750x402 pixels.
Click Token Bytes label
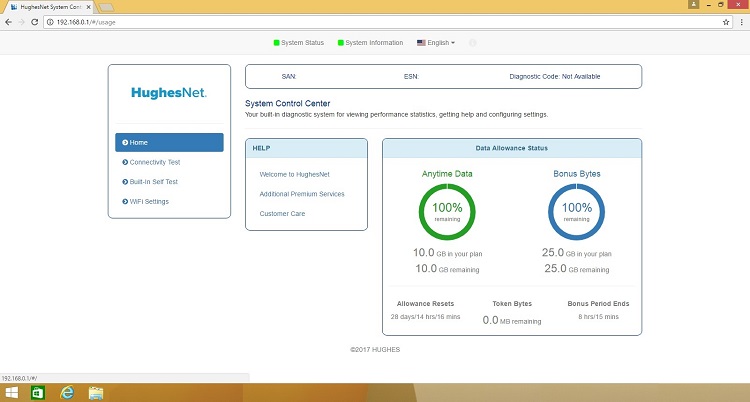(512, 303)
